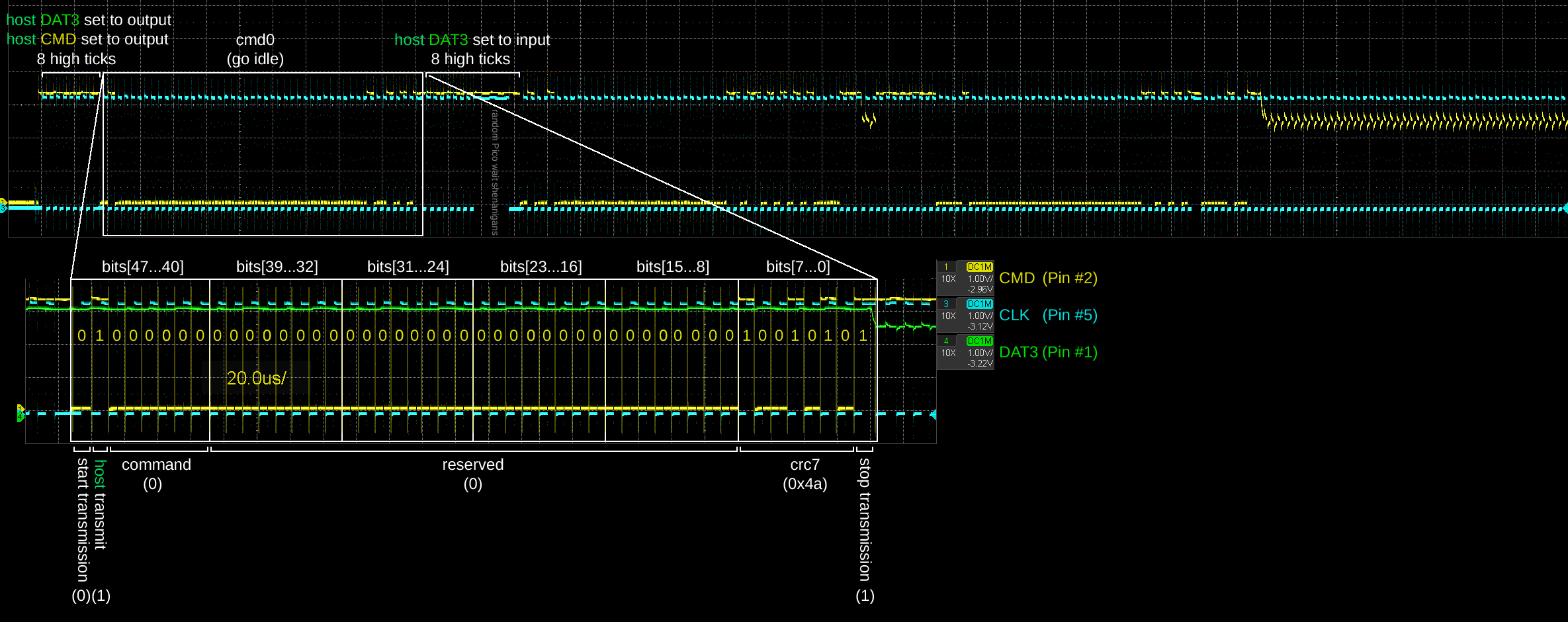The image size is (1568, 622).
Task: Click the bits[7...0] segment label
Action: (798, 267)
